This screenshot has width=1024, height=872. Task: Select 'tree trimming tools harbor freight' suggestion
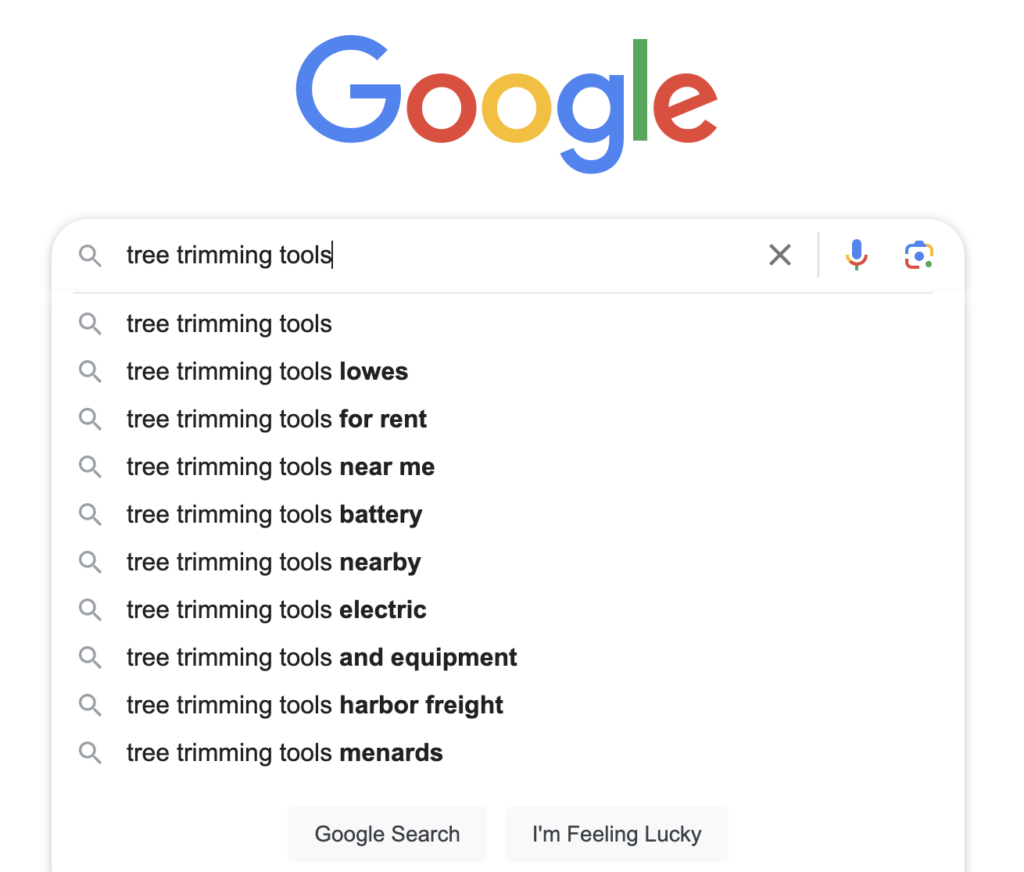(315, 705)
